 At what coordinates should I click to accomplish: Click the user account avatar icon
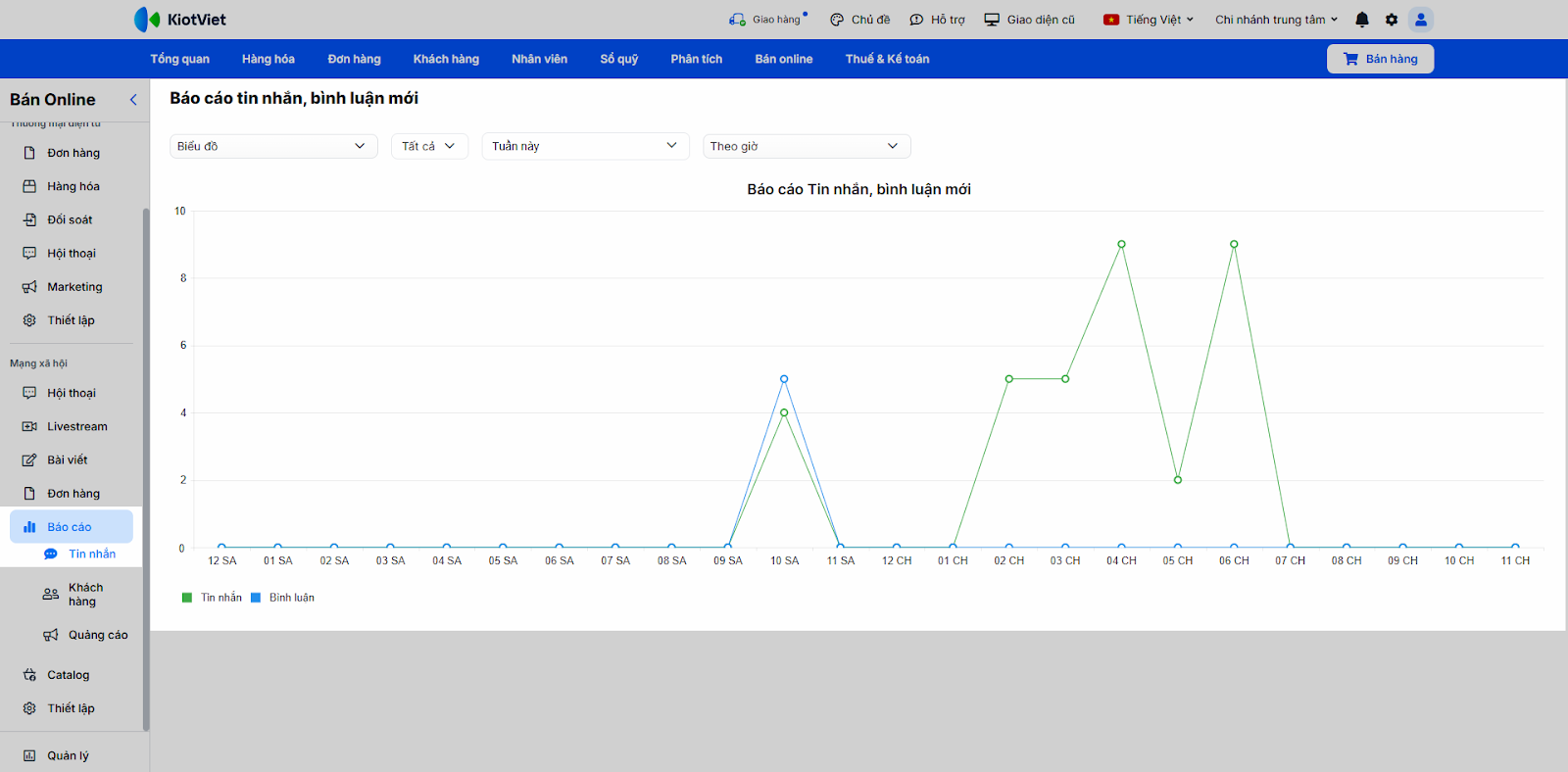[x=1420, y=20]
